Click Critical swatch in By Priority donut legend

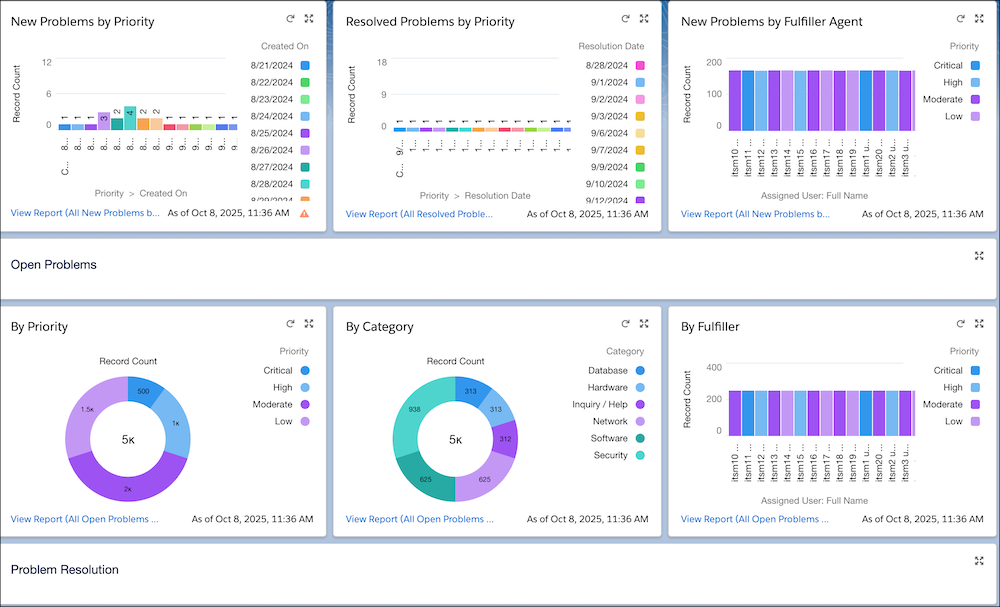tap(305, 370)
